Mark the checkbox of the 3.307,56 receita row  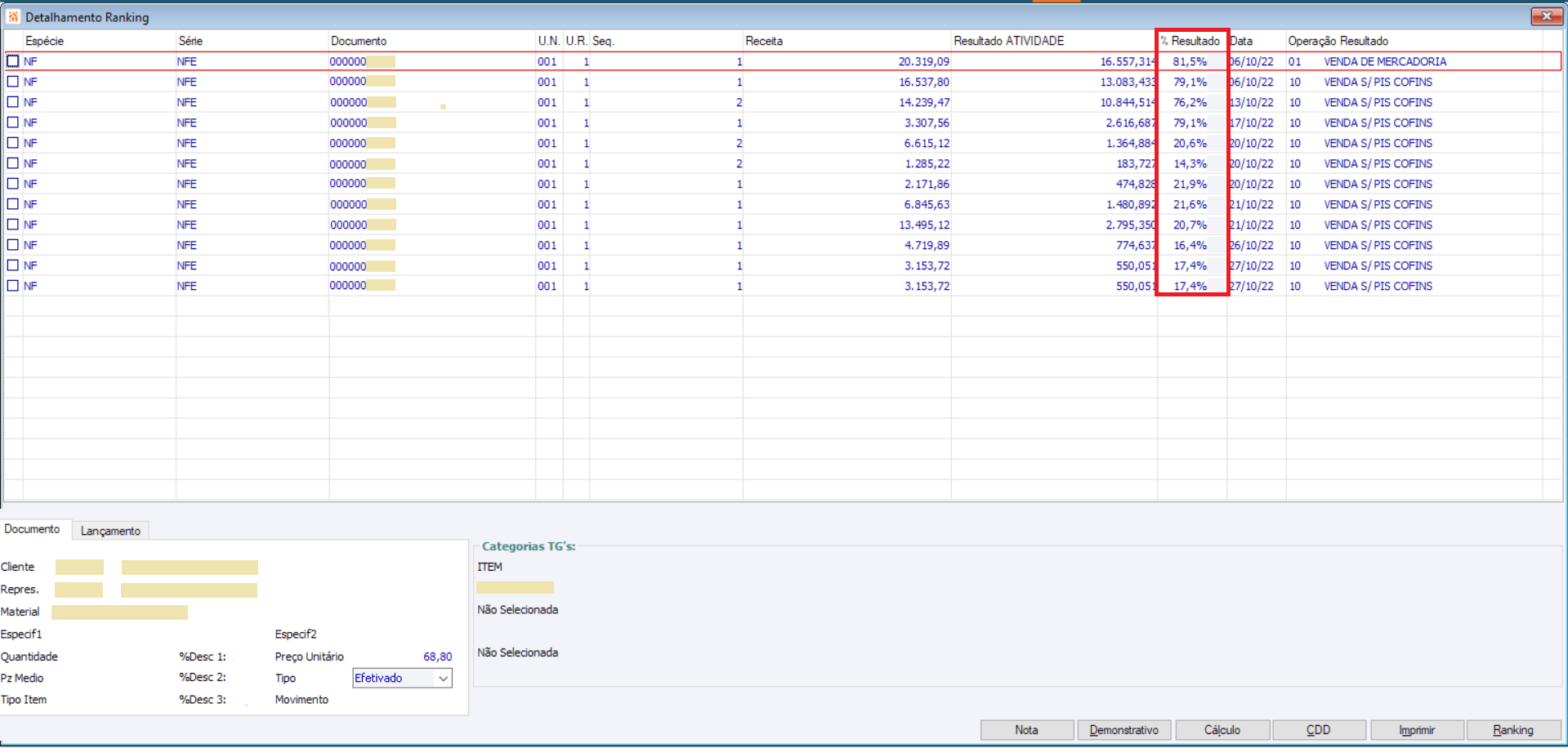[x=13, y=122]
